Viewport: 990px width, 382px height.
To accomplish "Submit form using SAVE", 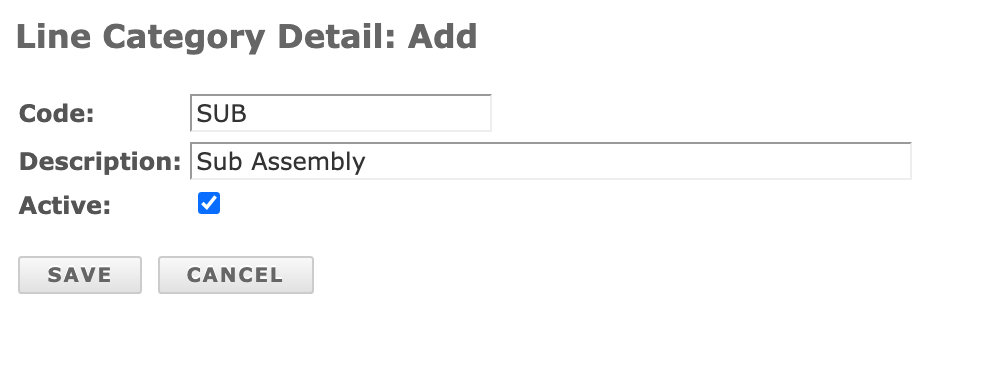I will pyautogui.click(x=80, y=275).
